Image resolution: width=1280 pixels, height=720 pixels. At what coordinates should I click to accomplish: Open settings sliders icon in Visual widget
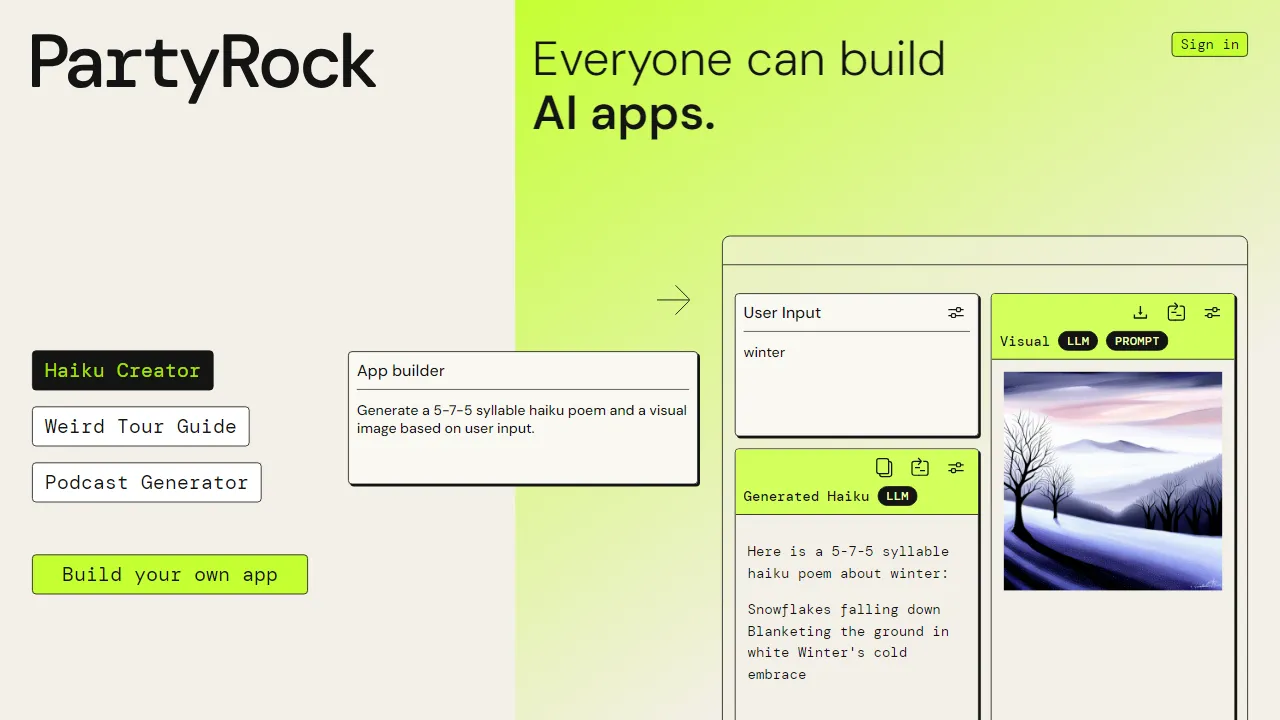pos(1212,313)
